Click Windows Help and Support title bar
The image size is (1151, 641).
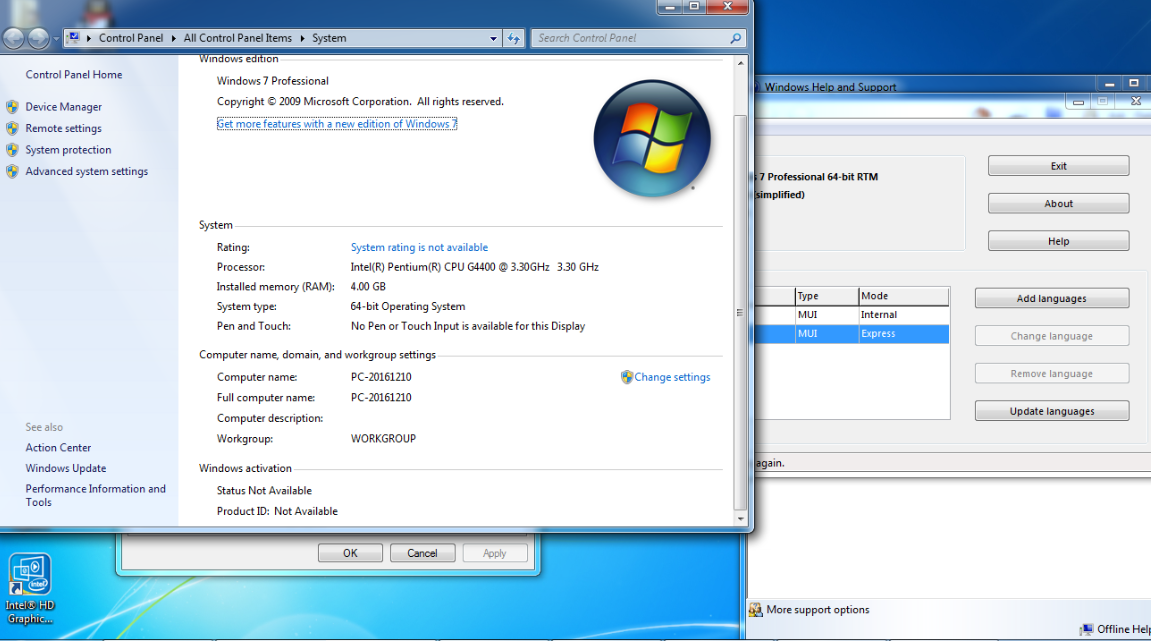(x=925, y=86)
